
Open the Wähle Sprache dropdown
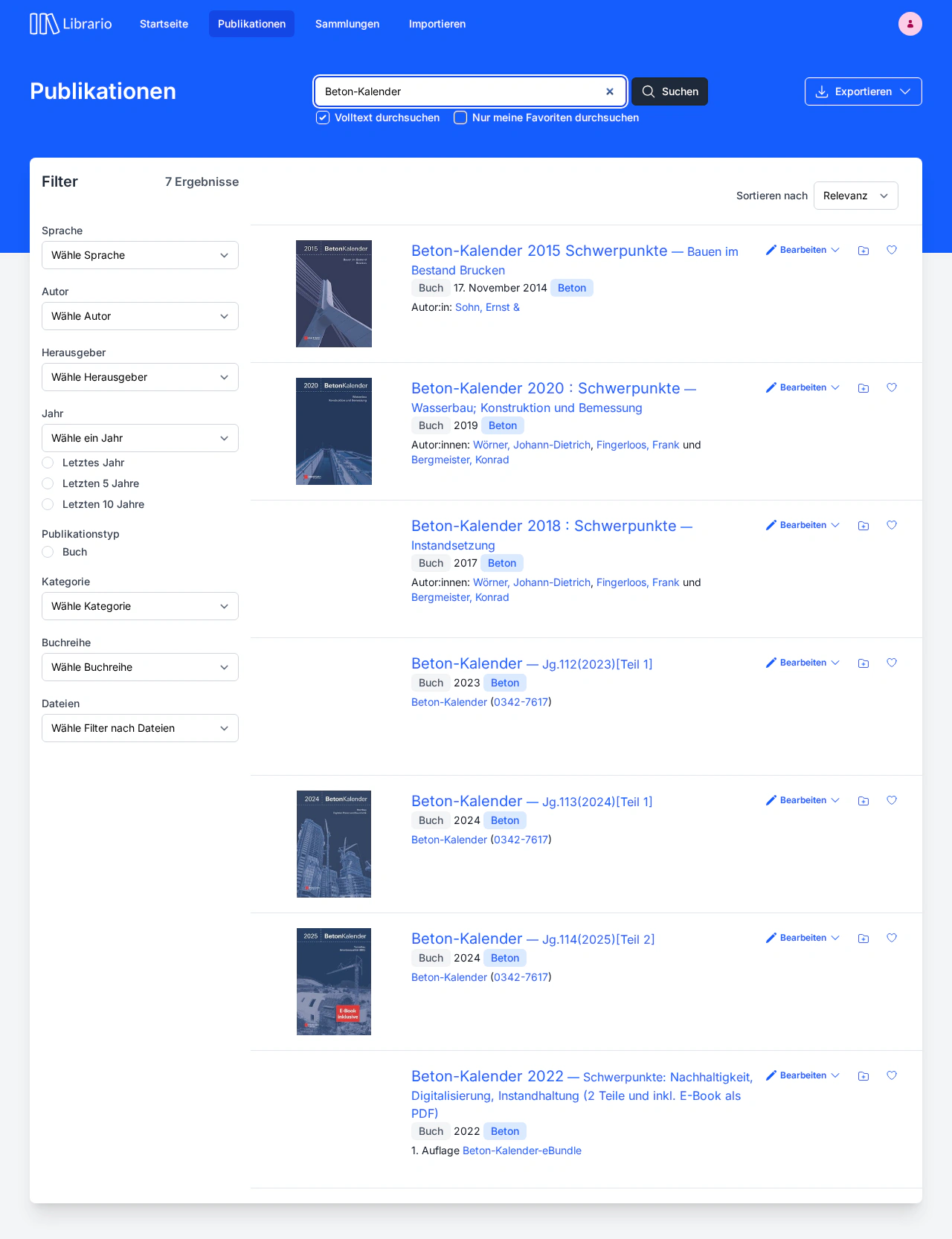(140, 255)
